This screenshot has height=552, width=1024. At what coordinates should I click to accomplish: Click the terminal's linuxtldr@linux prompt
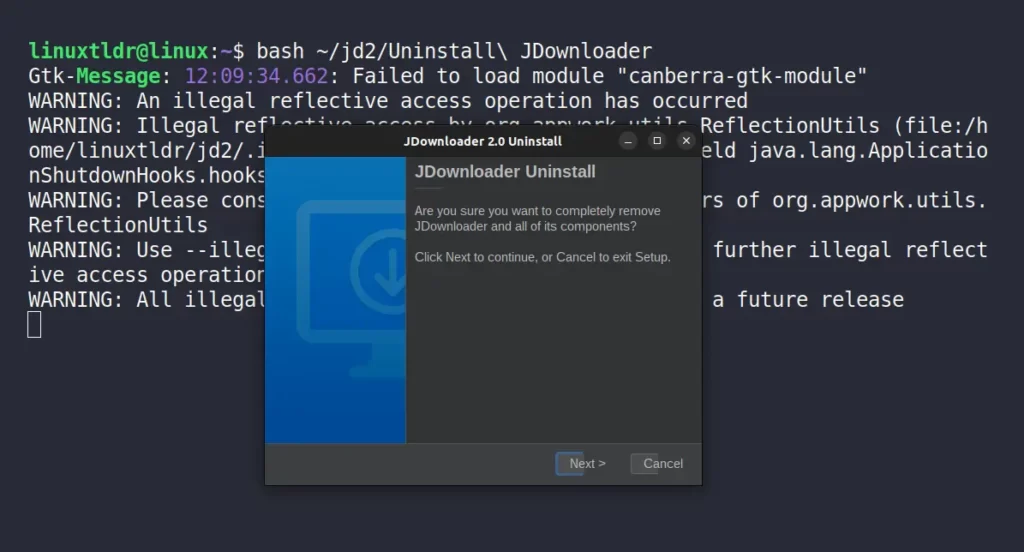tap(118, 51)
